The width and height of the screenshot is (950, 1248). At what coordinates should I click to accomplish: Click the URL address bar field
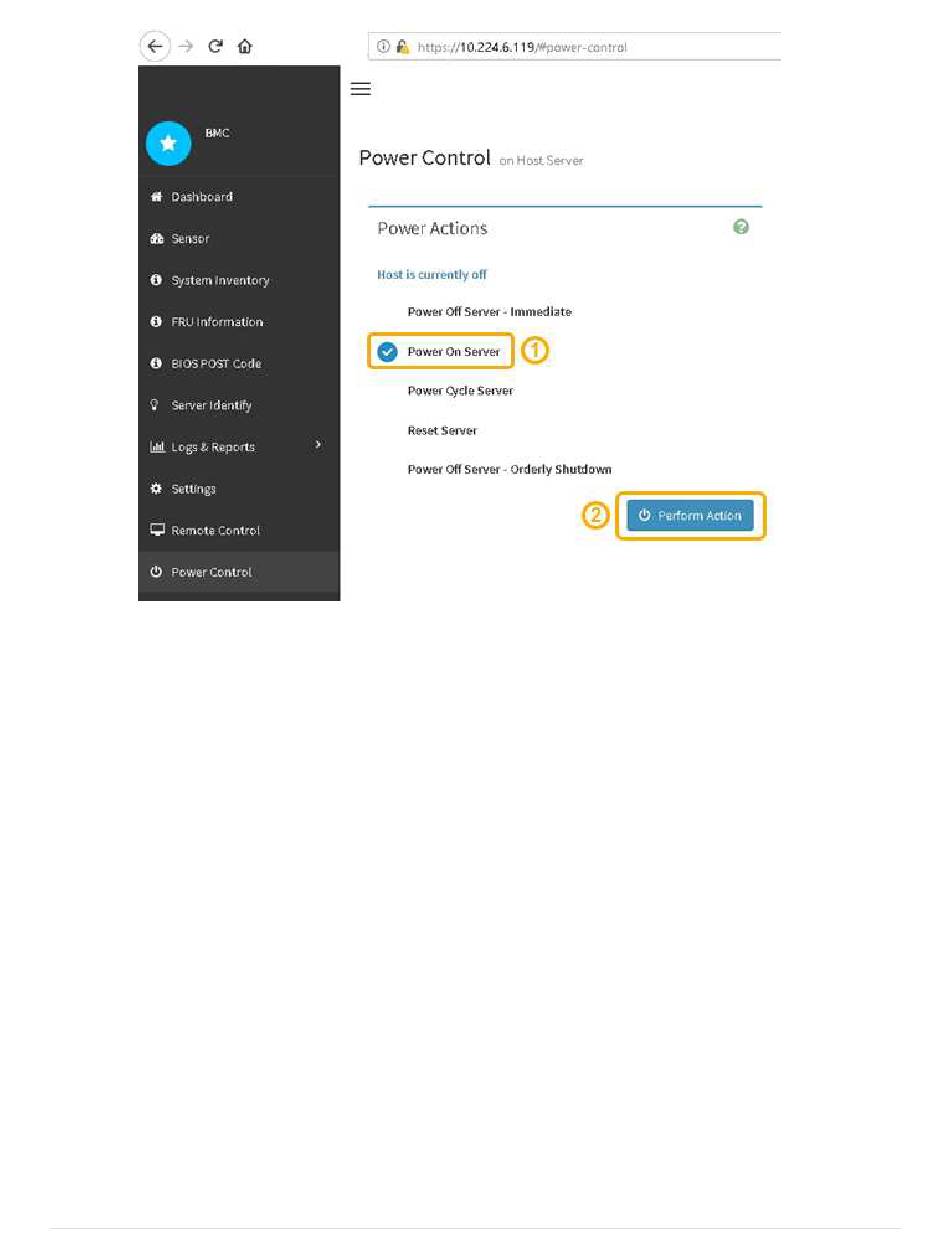pos(575,47)
